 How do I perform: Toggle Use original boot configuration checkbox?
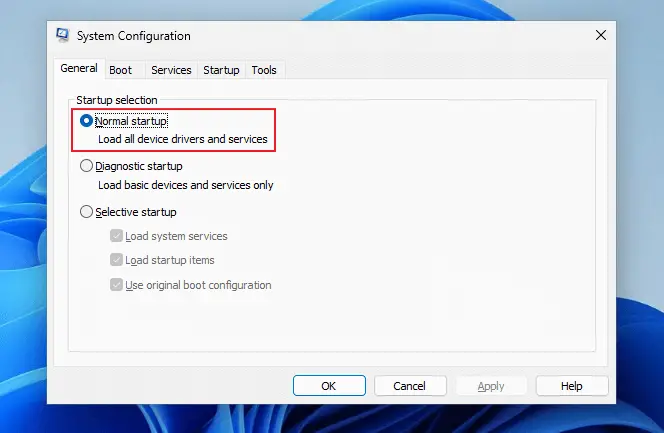[x=116, y=285]
